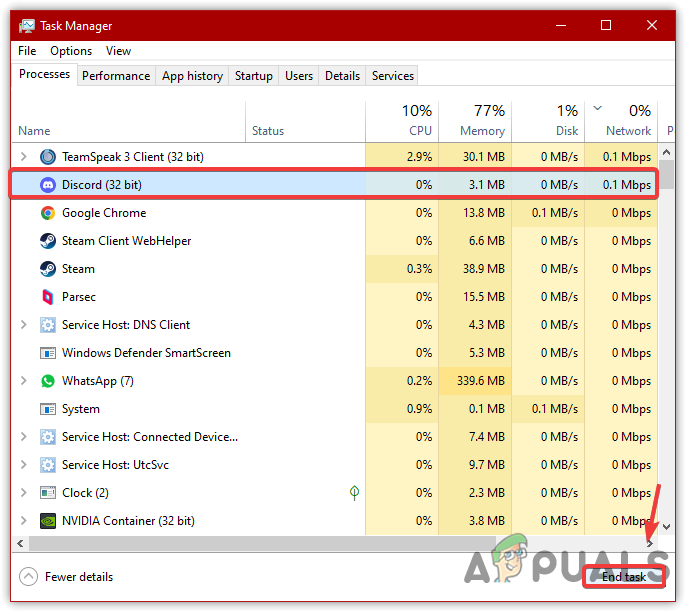Select the Google Chrome process name
The width and height of the screenshot is (686, 612).
click(x=104, y=213)
